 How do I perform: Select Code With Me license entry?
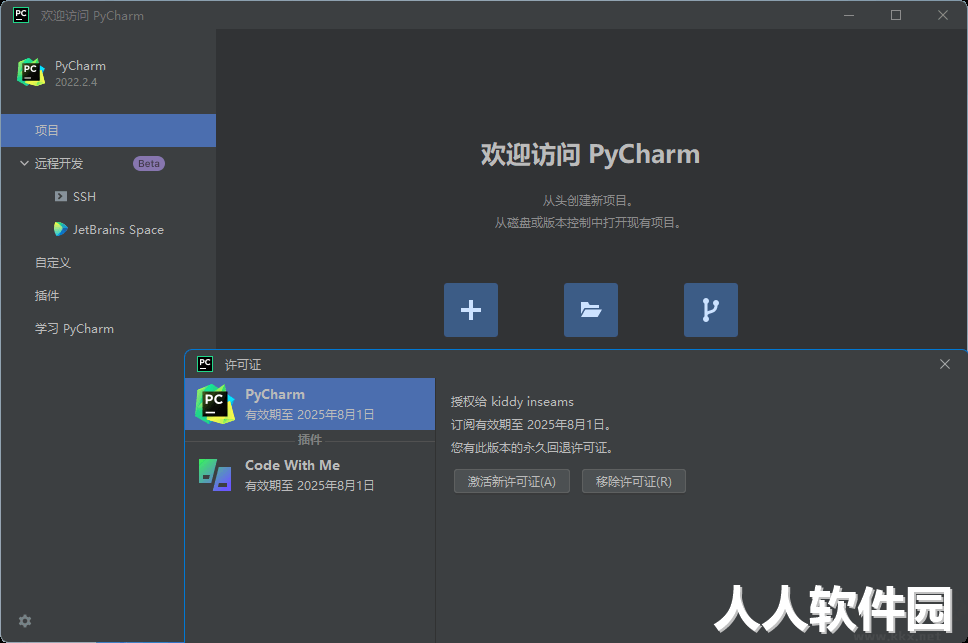pos(310,475)
